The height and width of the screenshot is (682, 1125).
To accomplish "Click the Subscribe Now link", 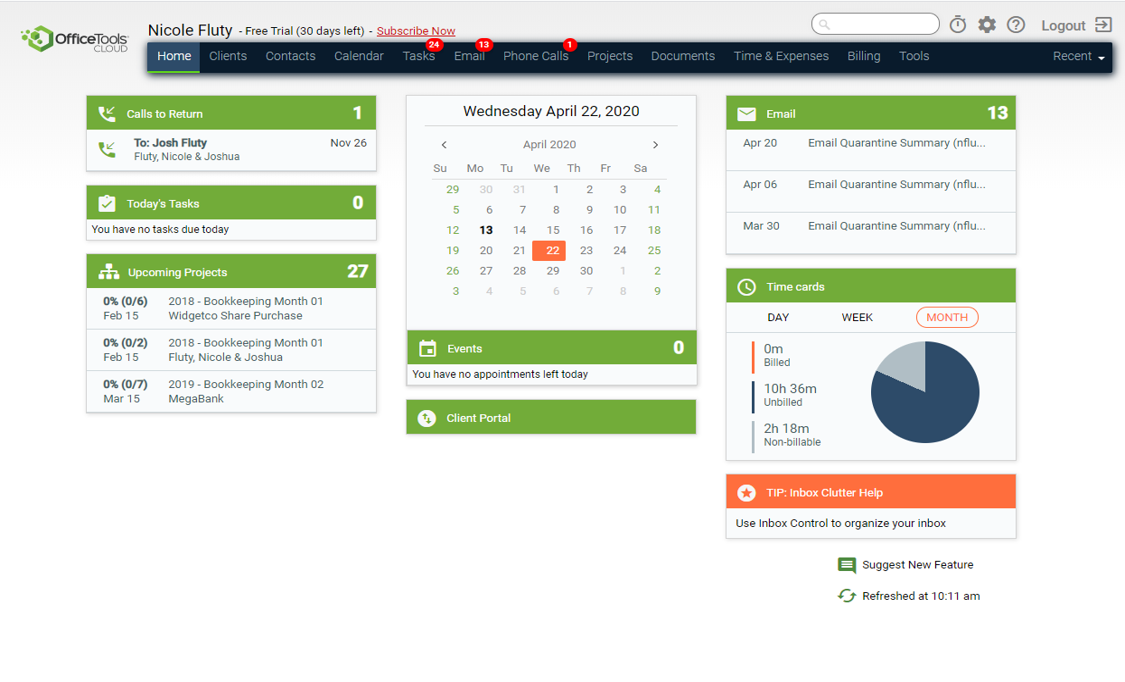I will 416,31.
